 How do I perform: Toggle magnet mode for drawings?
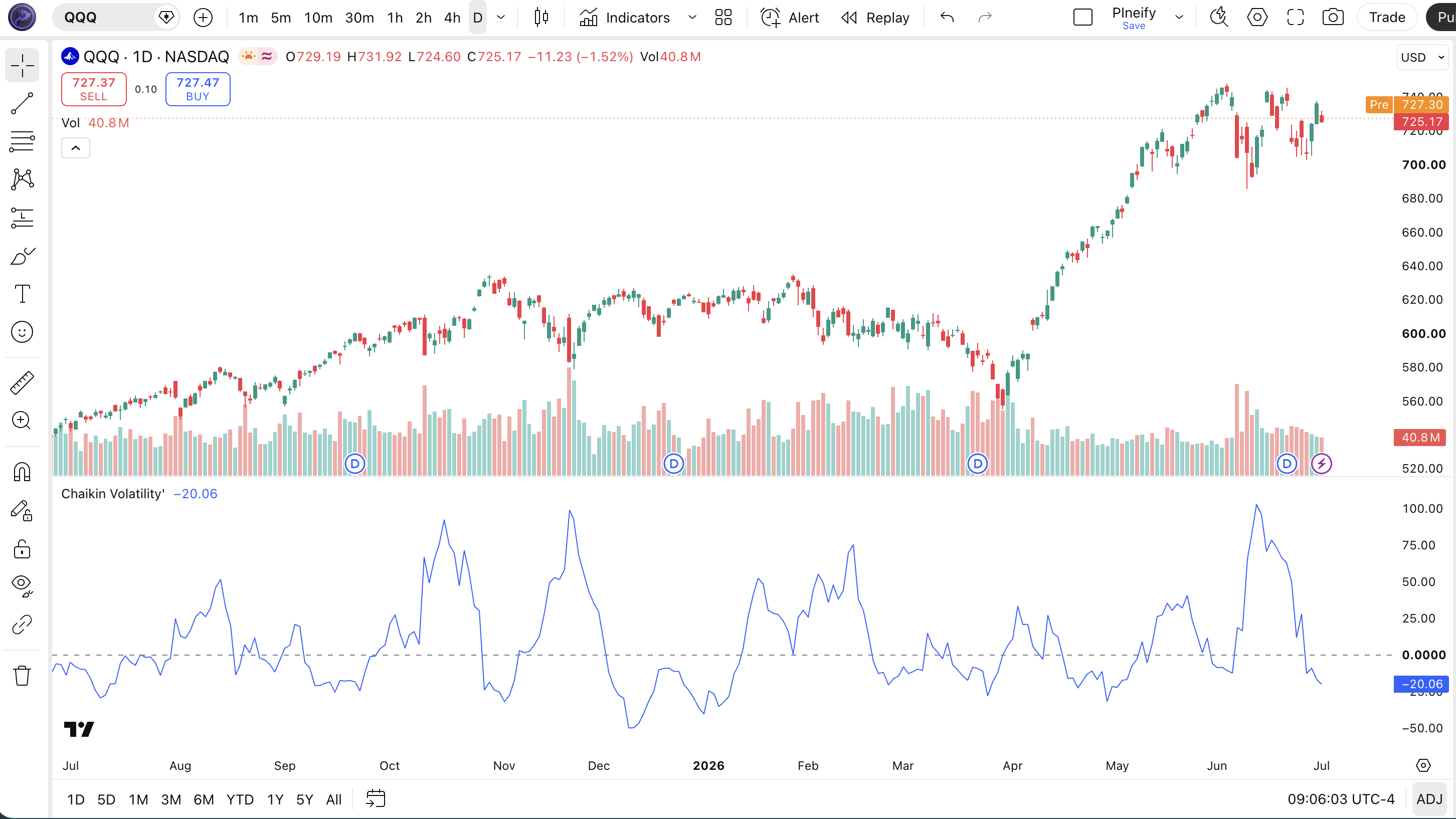22,471
